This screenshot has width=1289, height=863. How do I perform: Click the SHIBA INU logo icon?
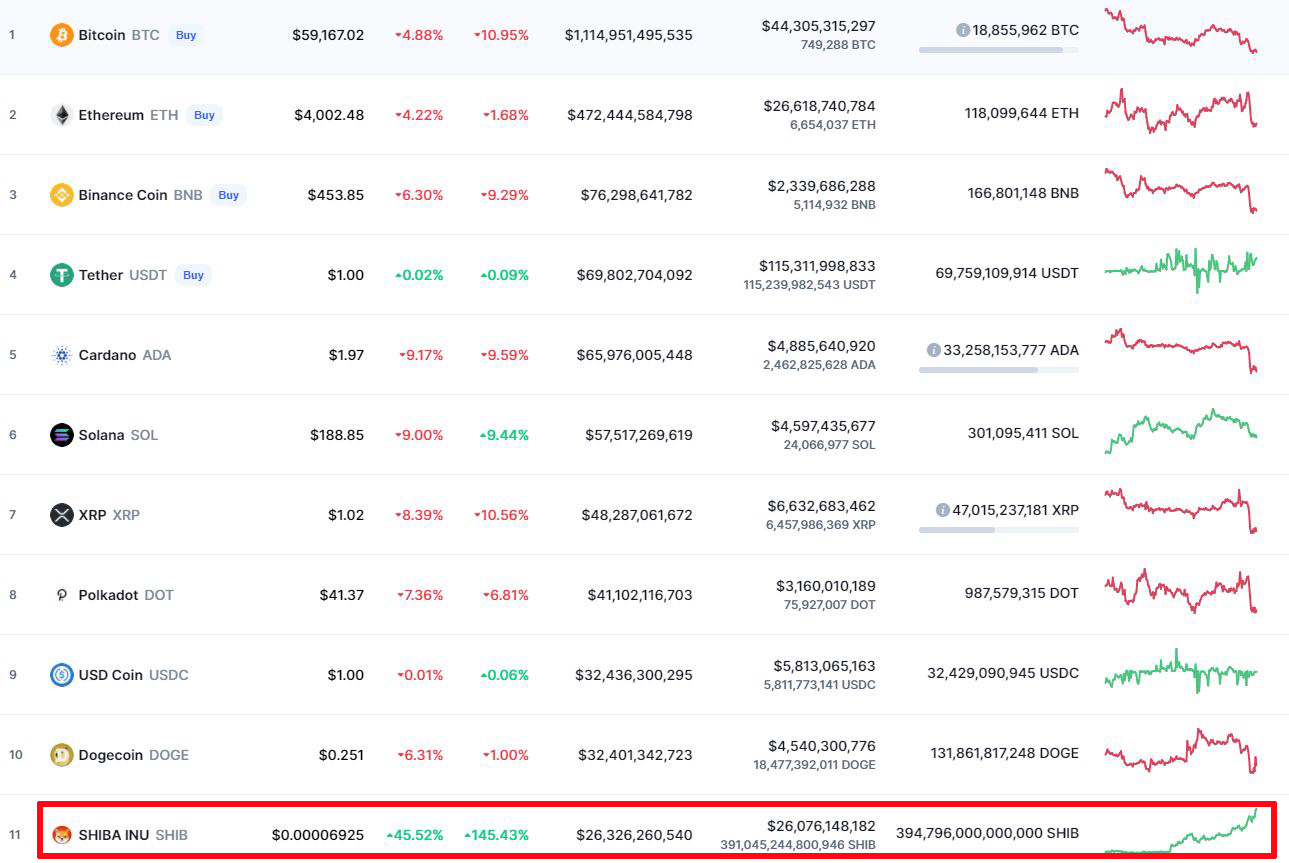click(62, 835)
